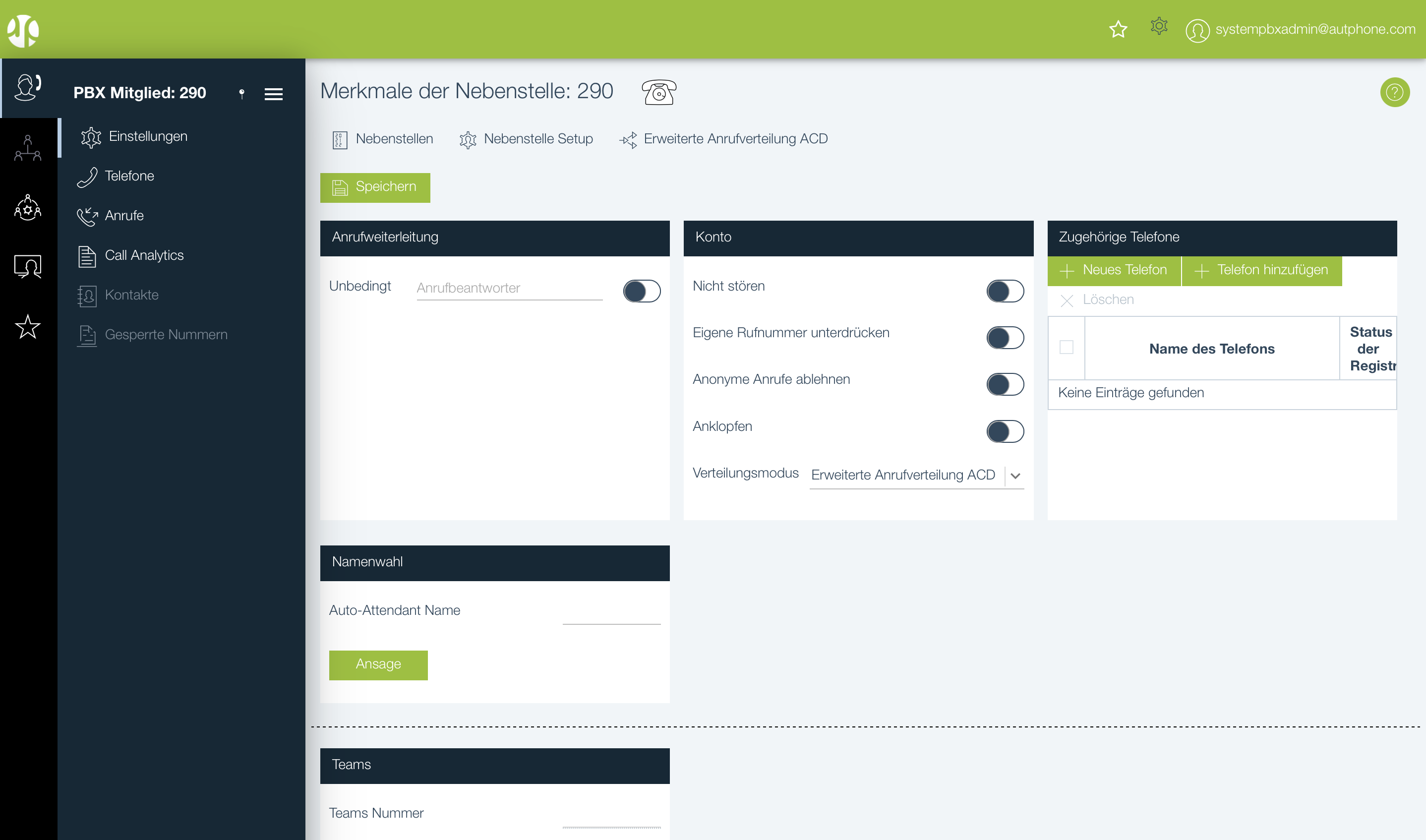Click the green help question mark icon
This screenshot has height=840, width=1426.
pos(1394,92)
